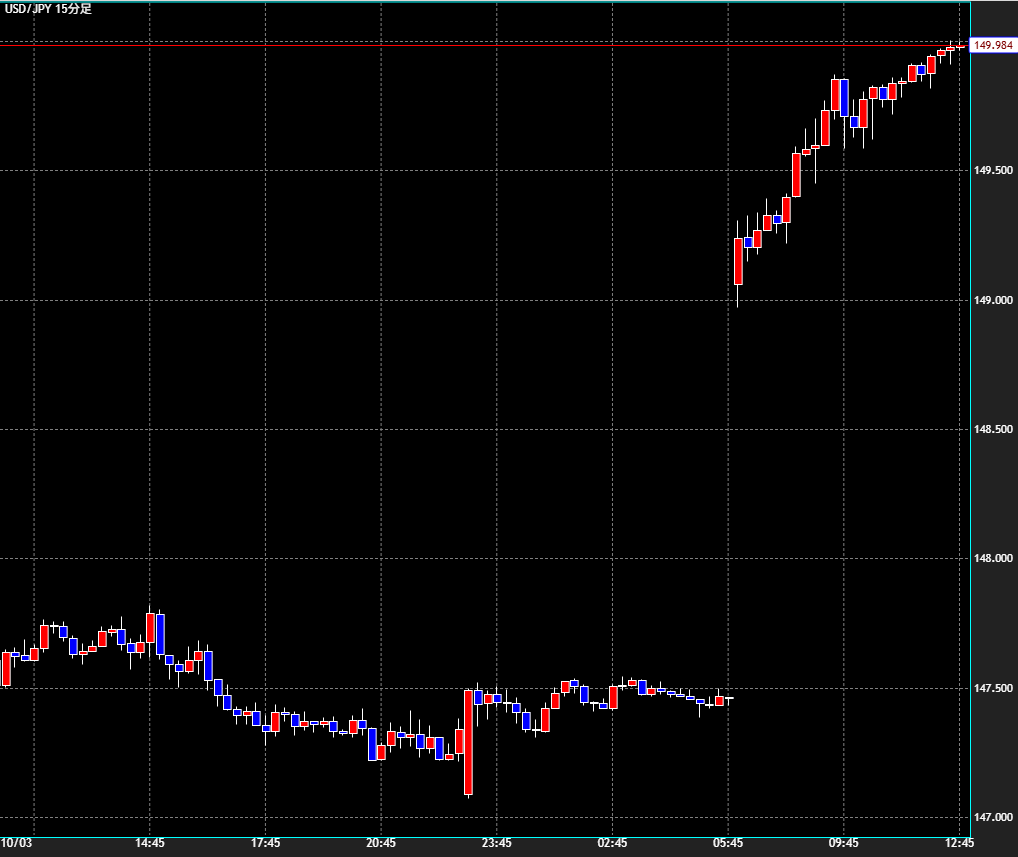Image resolution: width=1018 pixels, height=857 pixels.
Task: Click the 147.000 price axis label
Action: pyautogui.click(x=993, y=817)
